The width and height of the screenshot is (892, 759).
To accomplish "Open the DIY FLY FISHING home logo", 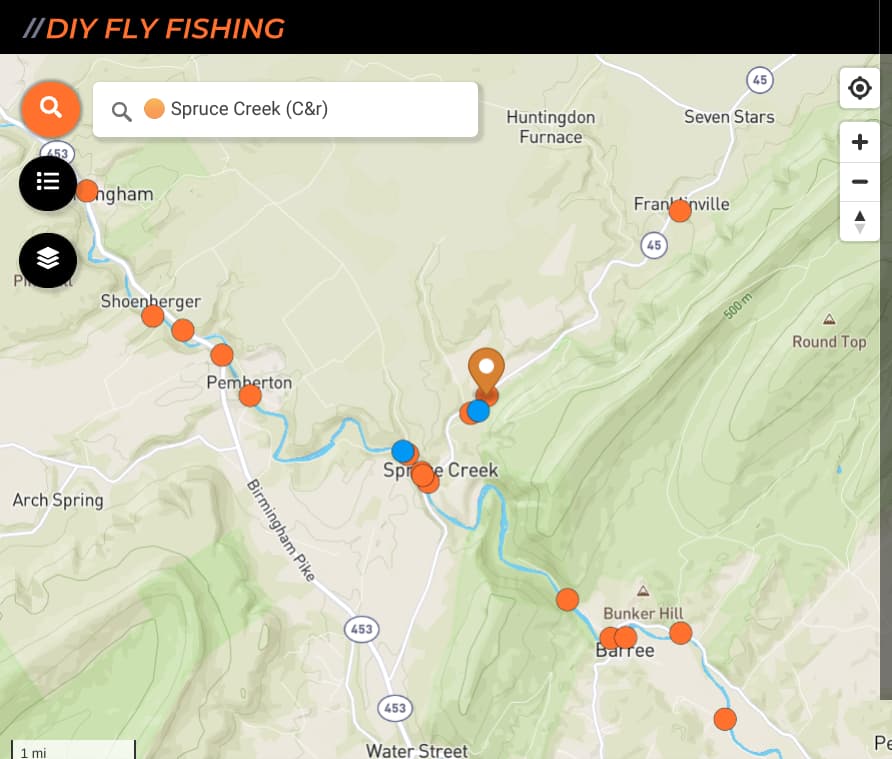I will click(155, 28).
